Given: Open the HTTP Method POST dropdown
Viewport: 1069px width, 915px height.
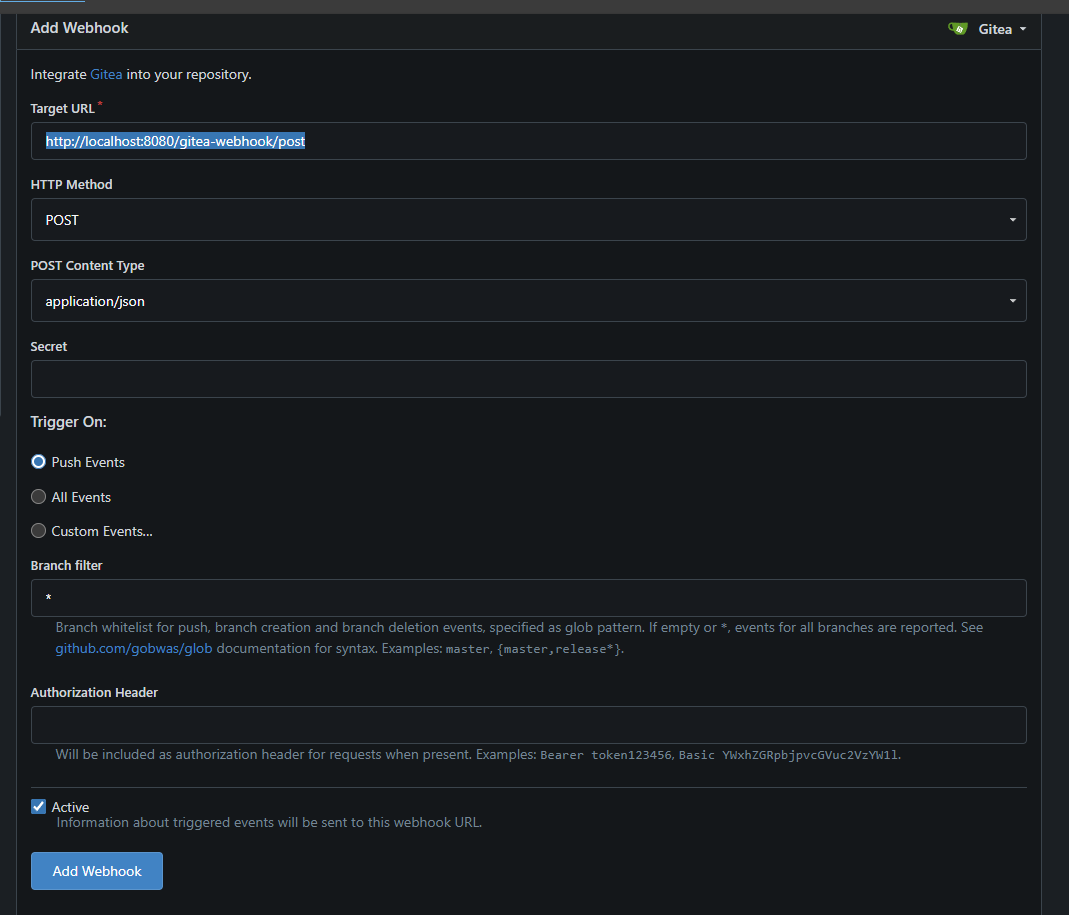Looking at the screenshot, I should point(528,220).
